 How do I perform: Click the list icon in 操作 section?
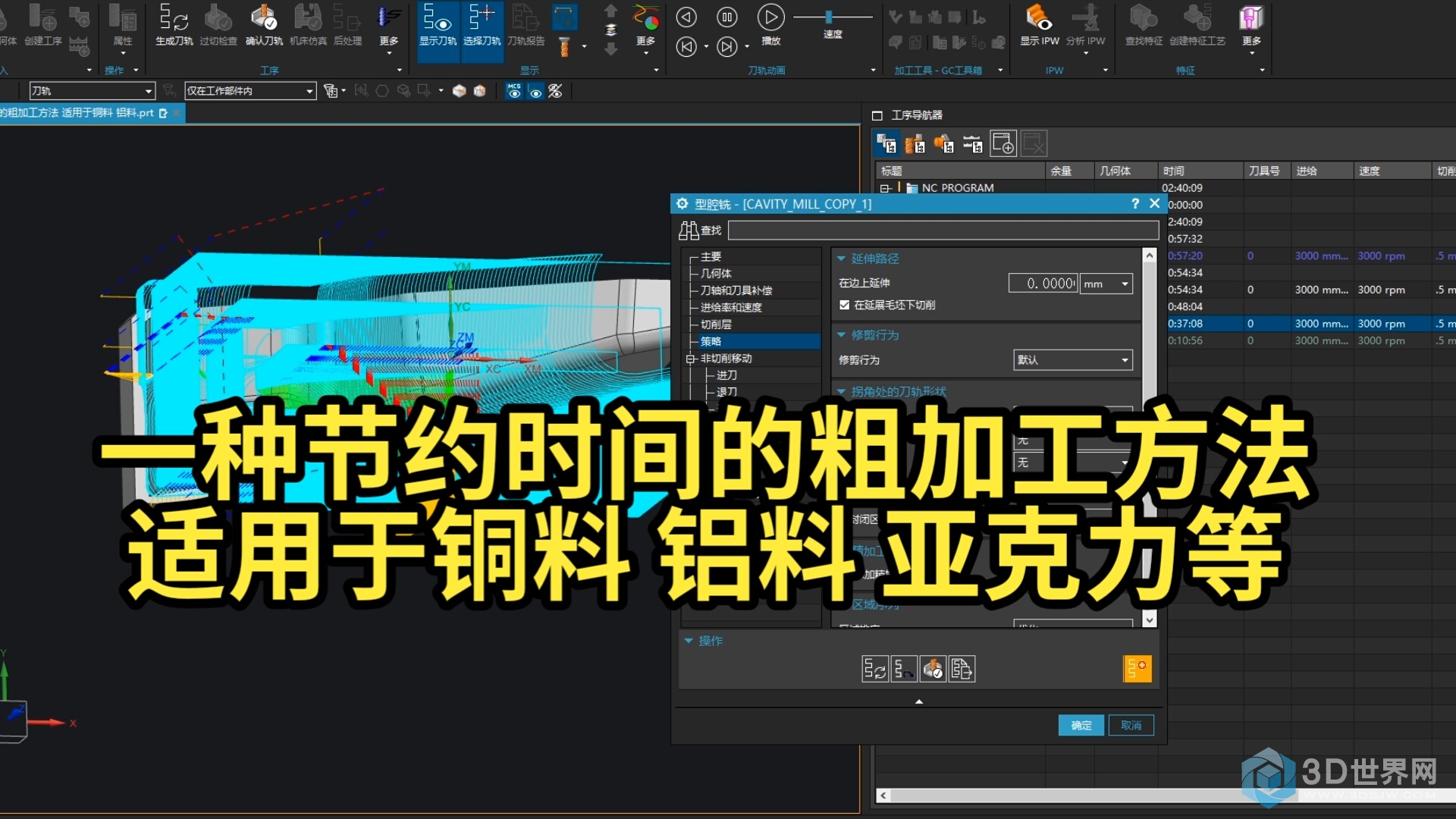click(962, 669)
